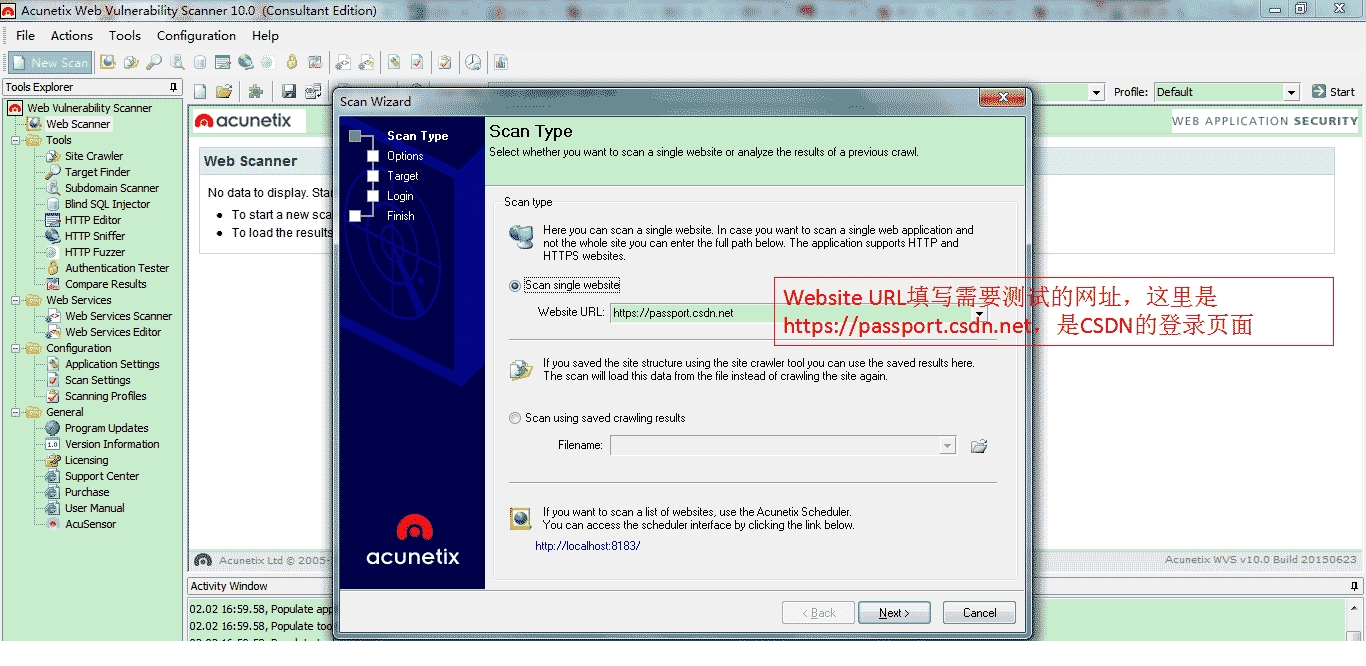Open the Configuration menu in menu bar
This screenshot has width=1366, height=666.
(196, 35)
